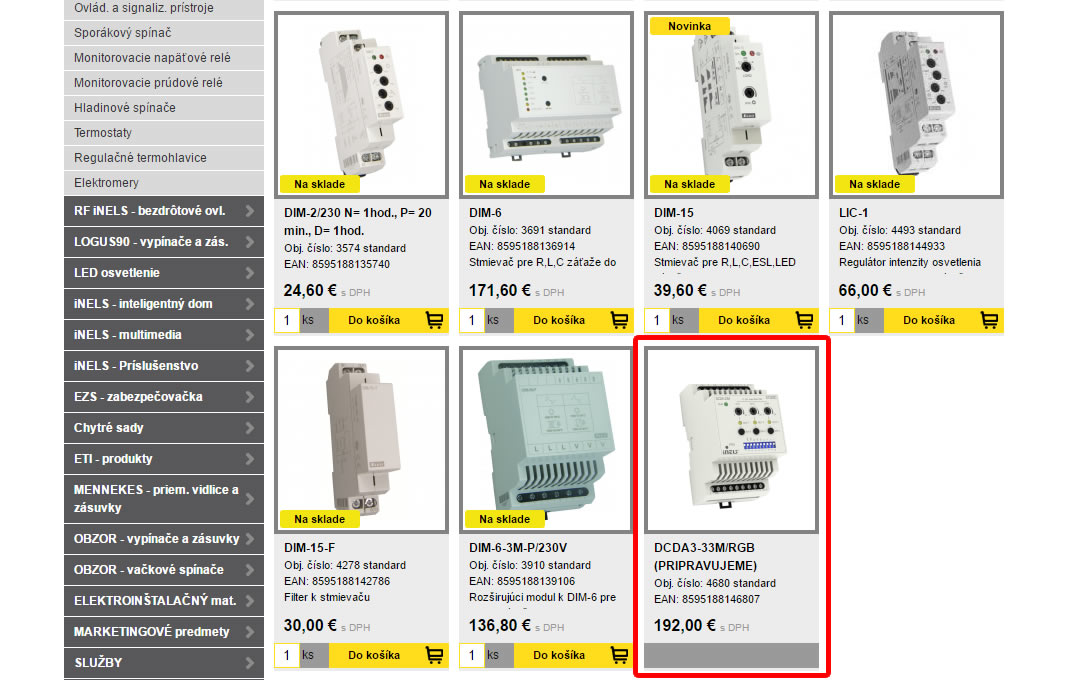Open DCDA3-33M/RGB product title link
Screen dimensions: 1078x680
point(705,557)
